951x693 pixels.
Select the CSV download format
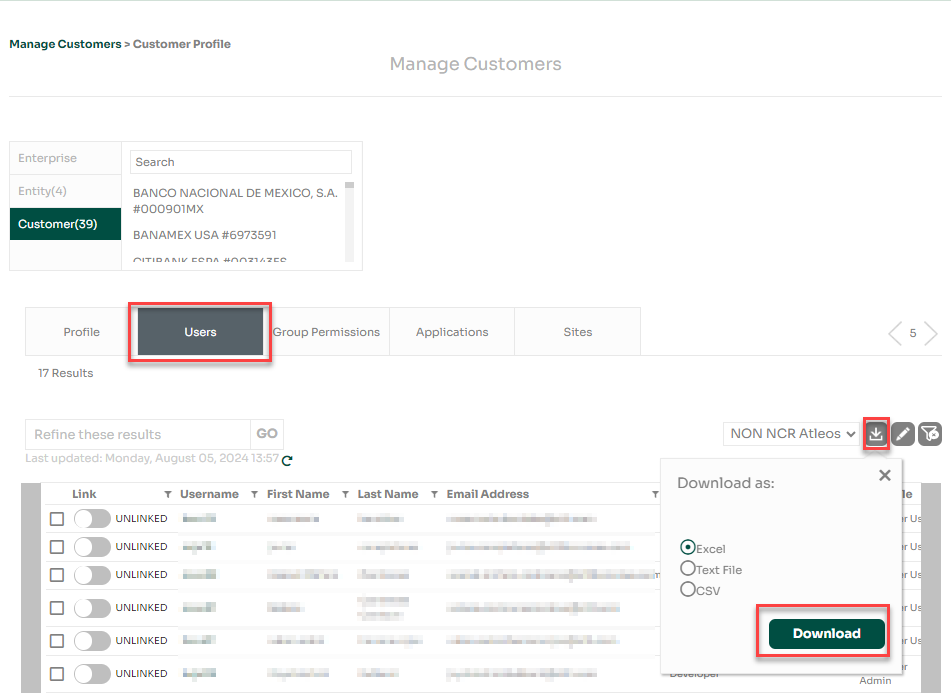(x=690, y=590)
